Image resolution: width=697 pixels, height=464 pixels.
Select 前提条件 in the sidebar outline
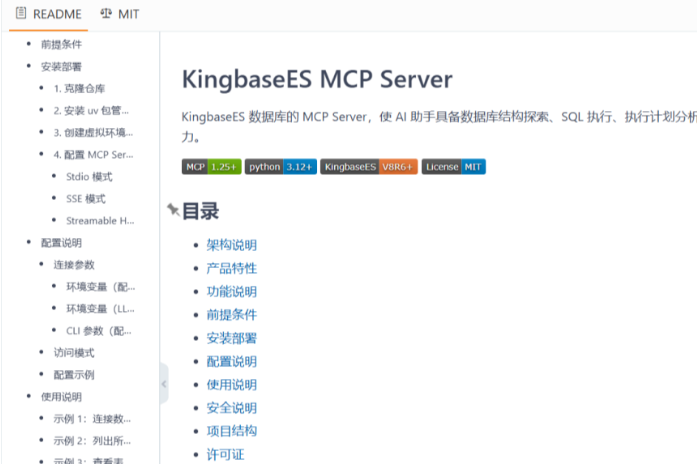(x=61, y=44)
